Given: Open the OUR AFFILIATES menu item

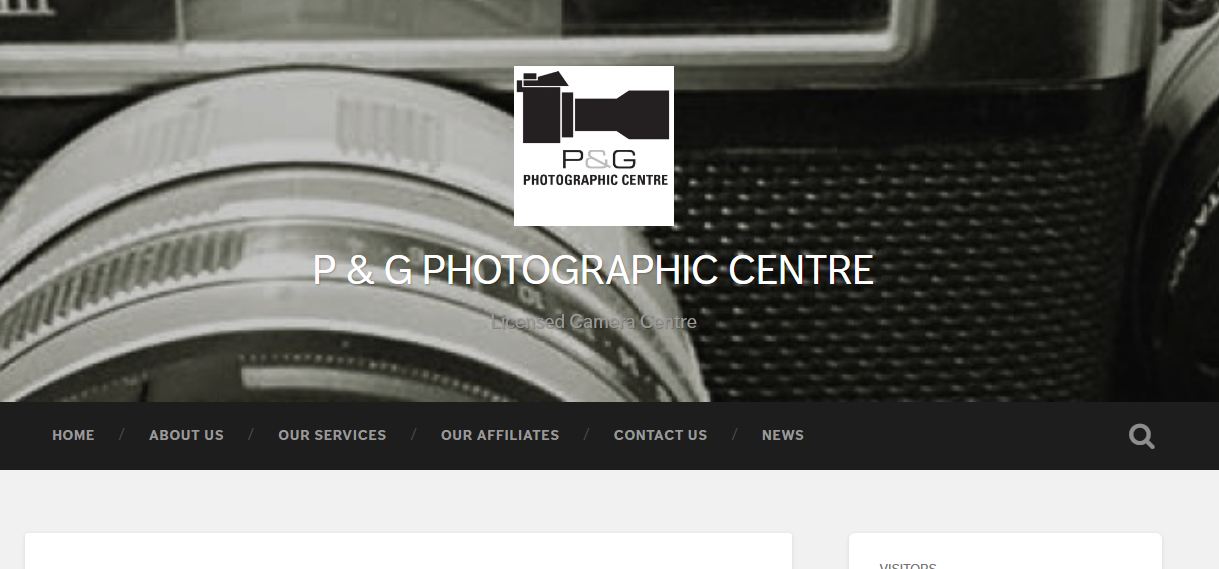Looking at the screenshot, I should (500, 435).
